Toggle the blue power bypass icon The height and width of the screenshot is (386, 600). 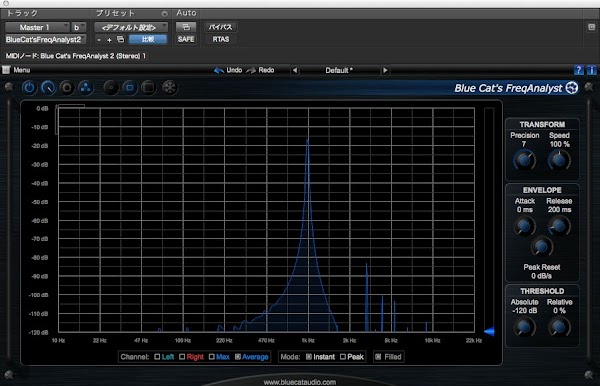pyautogui.click(x=29, y=88)
